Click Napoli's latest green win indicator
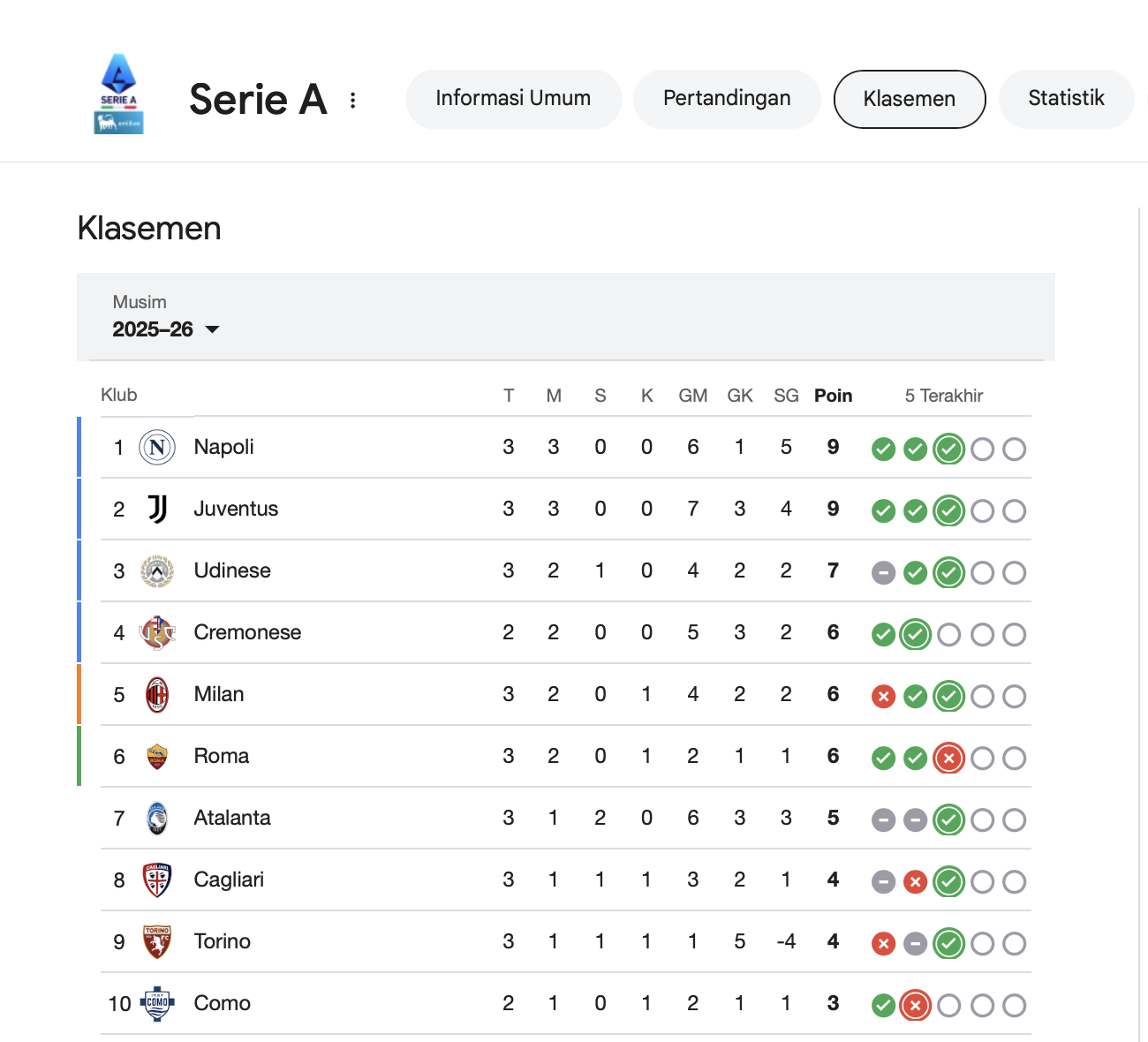 [x=949, y=449]
